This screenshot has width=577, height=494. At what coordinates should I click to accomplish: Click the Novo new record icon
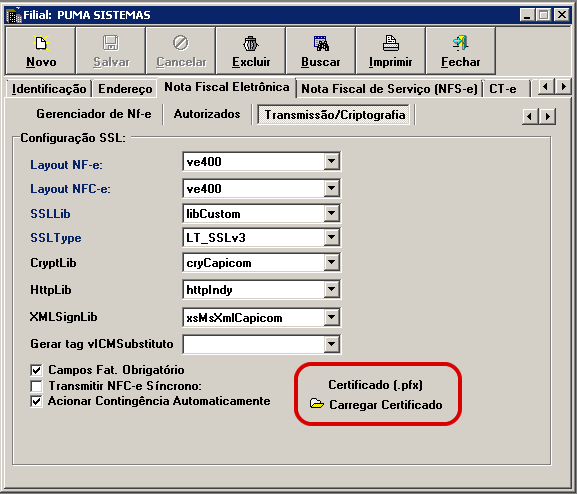pyautogui.click(x=41, y=43)
